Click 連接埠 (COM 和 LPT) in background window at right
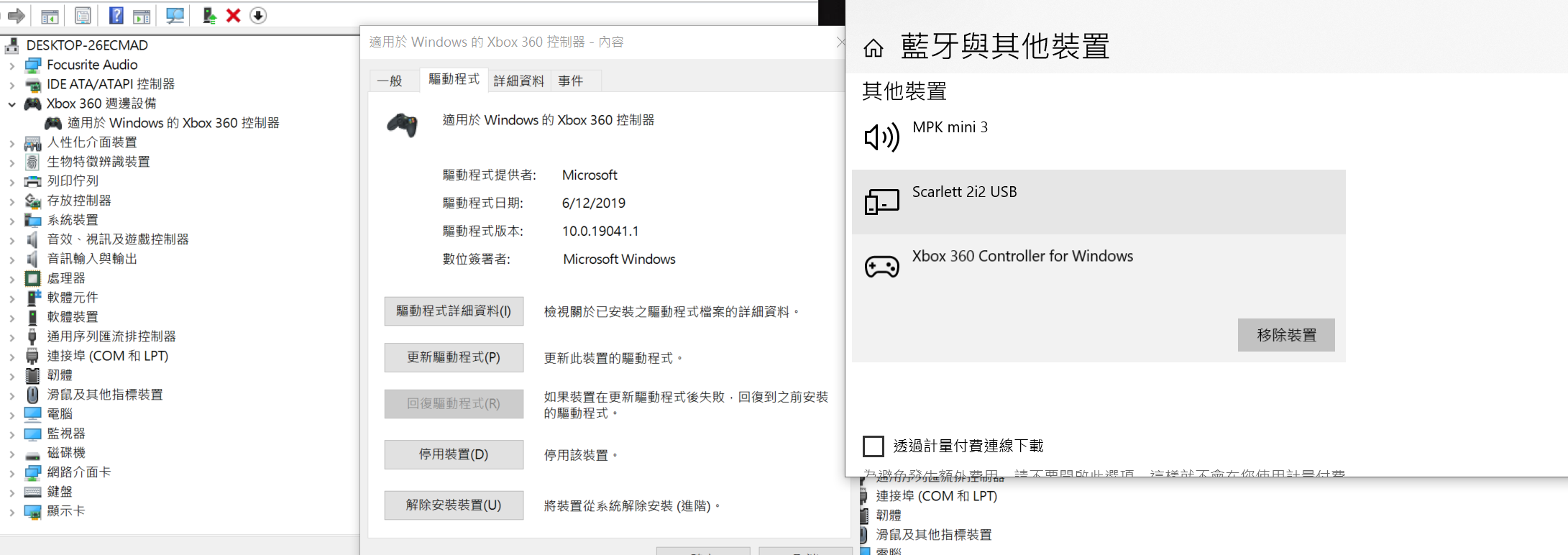This screenshot has height=555, width=1568. [936, 496]
